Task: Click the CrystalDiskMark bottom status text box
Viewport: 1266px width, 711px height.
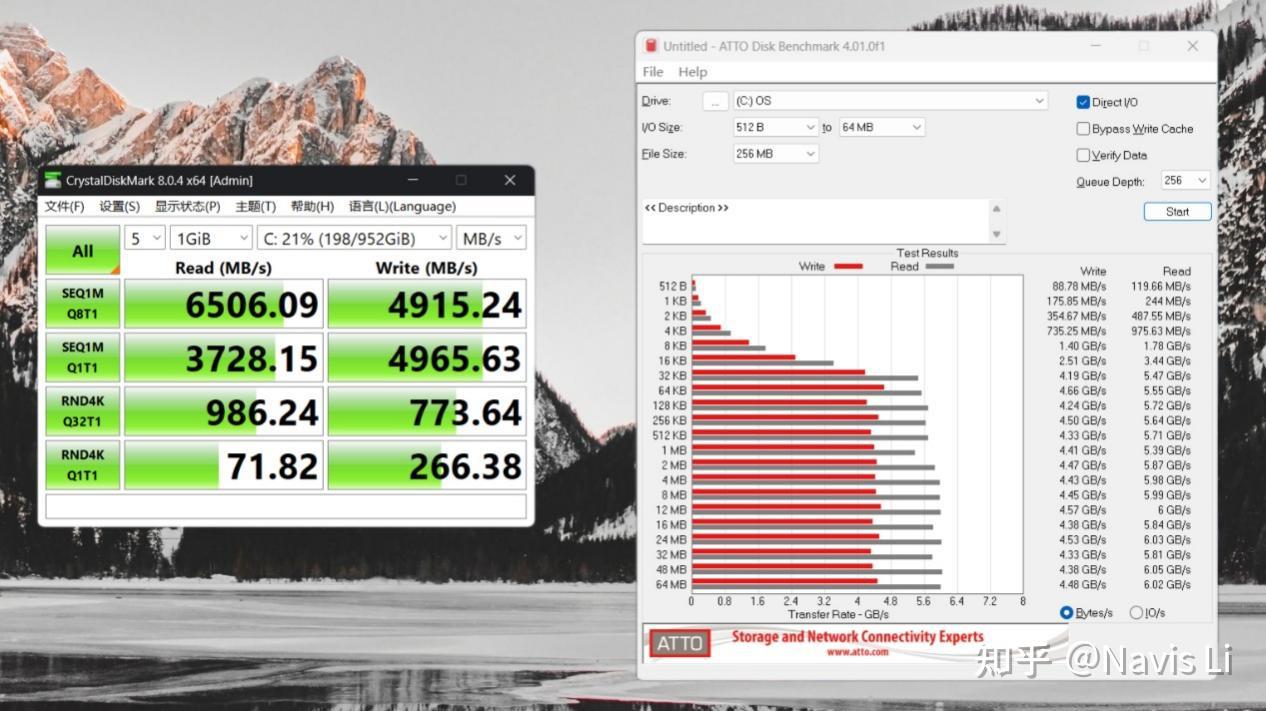Action: [286, 506]
